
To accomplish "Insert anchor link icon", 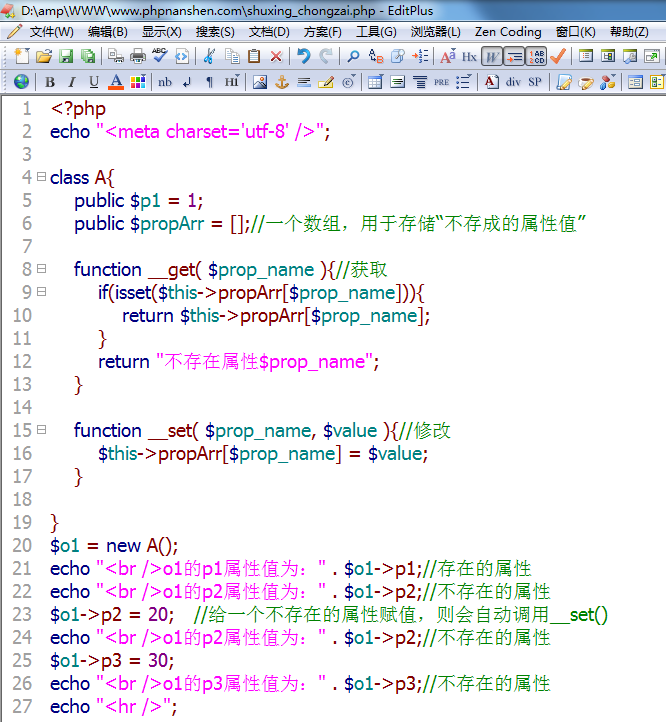I will click(282, 82).
